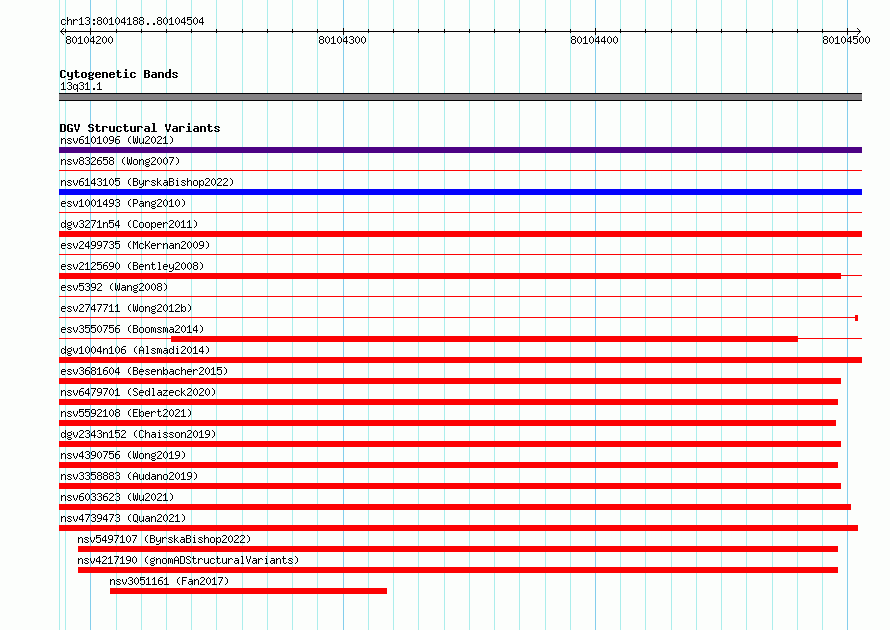Open variant esv2125690 (Bentley2008) label

click(132, 266)
